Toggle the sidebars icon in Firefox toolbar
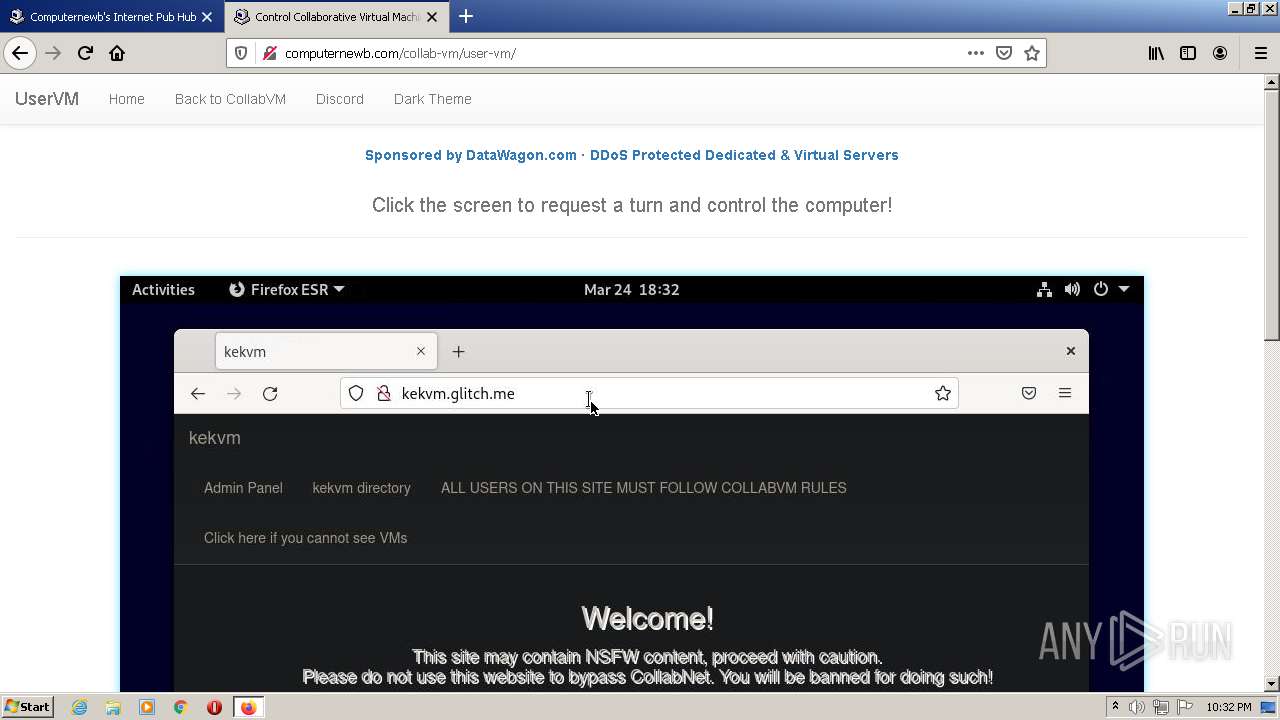The image size is (1280, 720). click(1188, 53)
